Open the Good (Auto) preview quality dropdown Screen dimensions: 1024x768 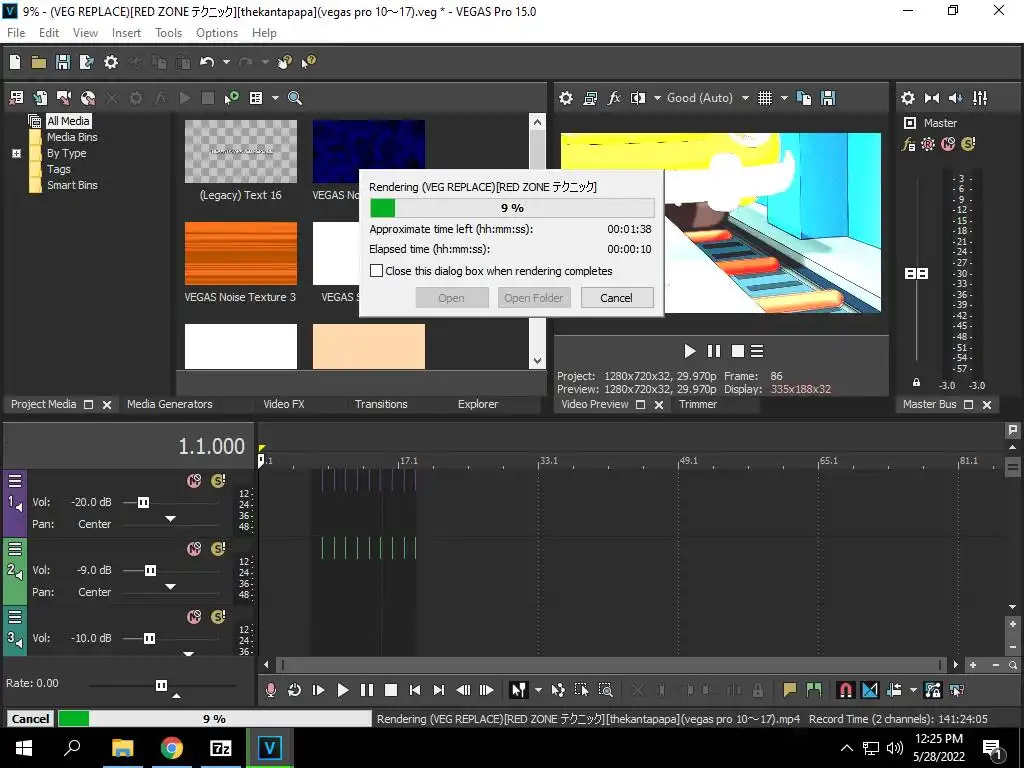coord(745,98)
